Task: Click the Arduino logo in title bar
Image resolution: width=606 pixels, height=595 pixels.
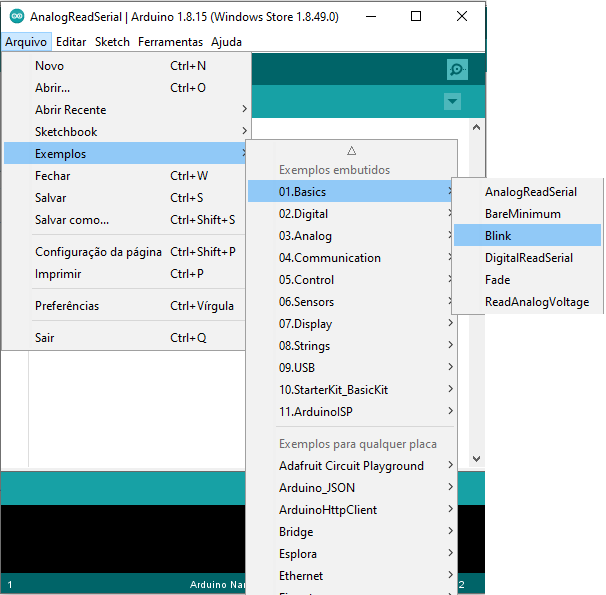Action: [x=17, y=17]
